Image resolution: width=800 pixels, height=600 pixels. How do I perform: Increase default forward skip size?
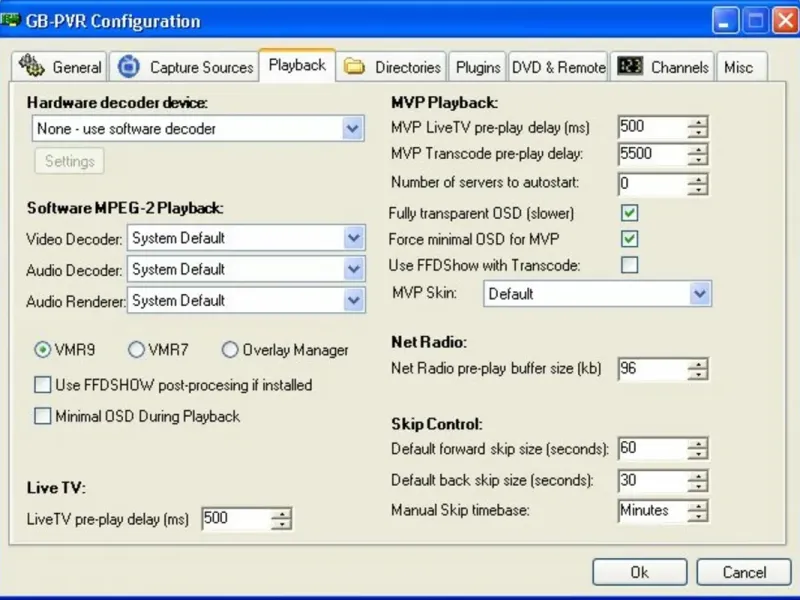coord(697,444)
